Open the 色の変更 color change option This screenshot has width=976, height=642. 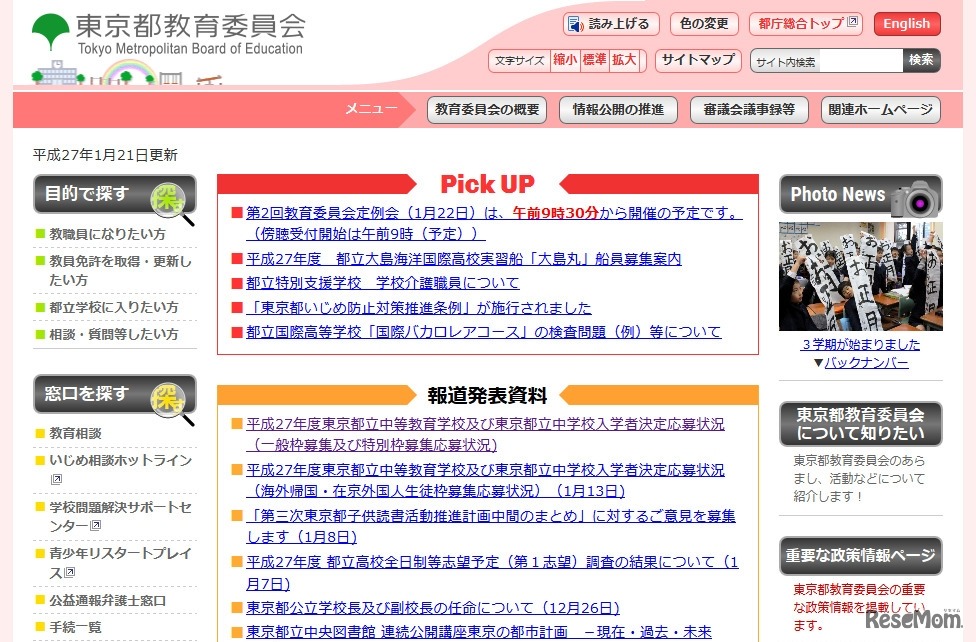(x=704, y=24)
